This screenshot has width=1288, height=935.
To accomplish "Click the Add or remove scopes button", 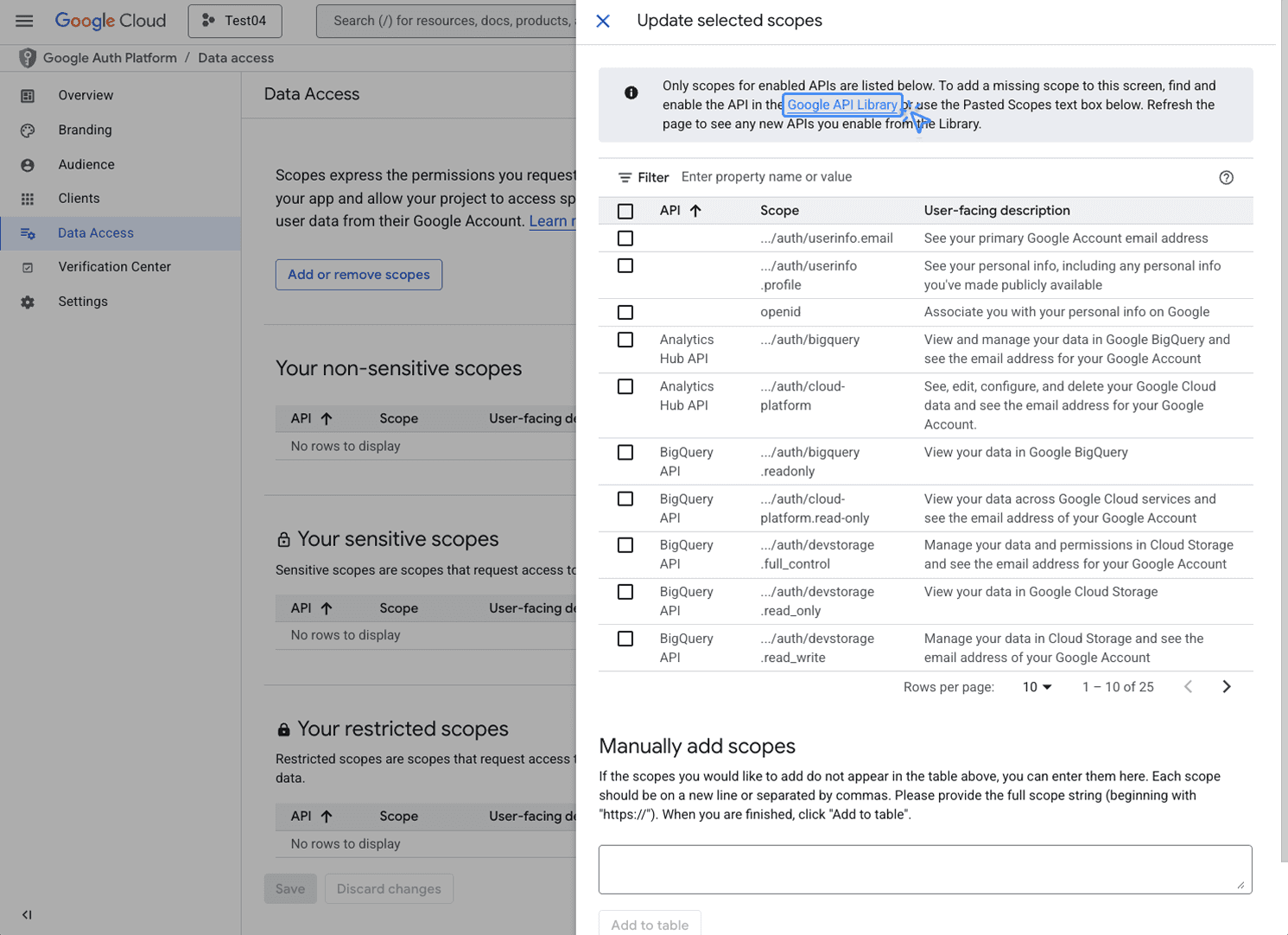I will coord(358,275).
